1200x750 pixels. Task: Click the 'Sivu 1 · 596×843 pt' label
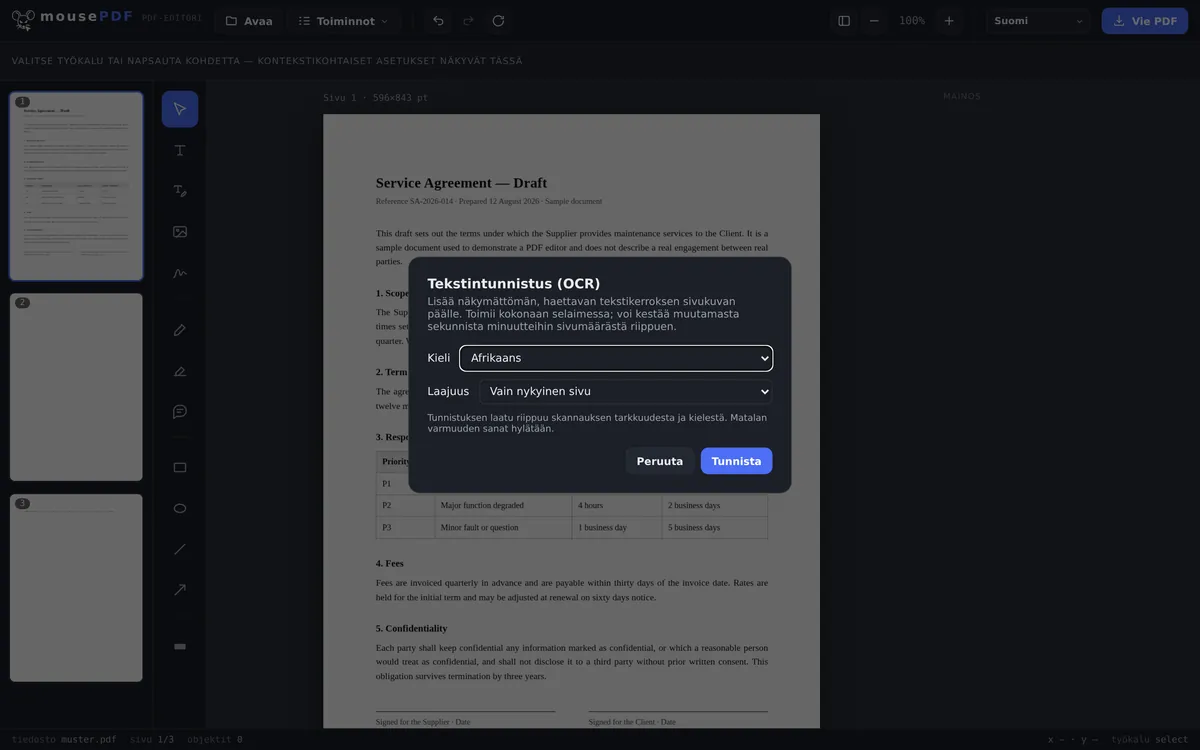tap(375, 98)
